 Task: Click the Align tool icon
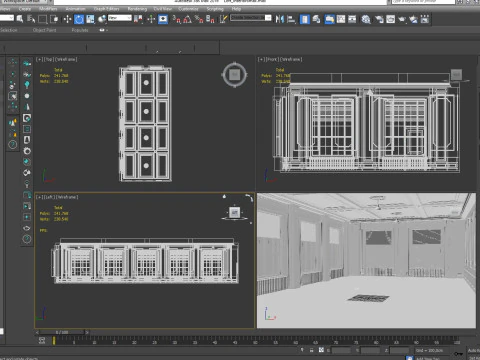(x=291, y=19)
